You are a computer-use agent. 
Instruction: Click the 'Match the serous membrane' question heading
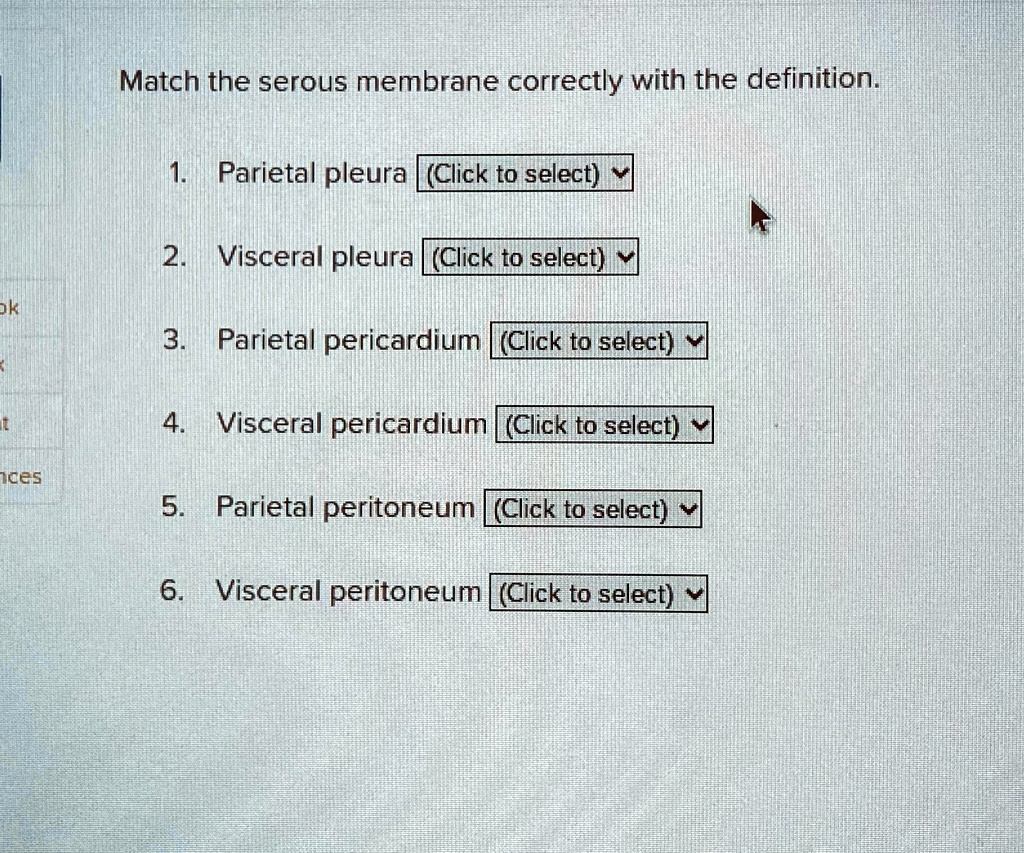point(499,79)
